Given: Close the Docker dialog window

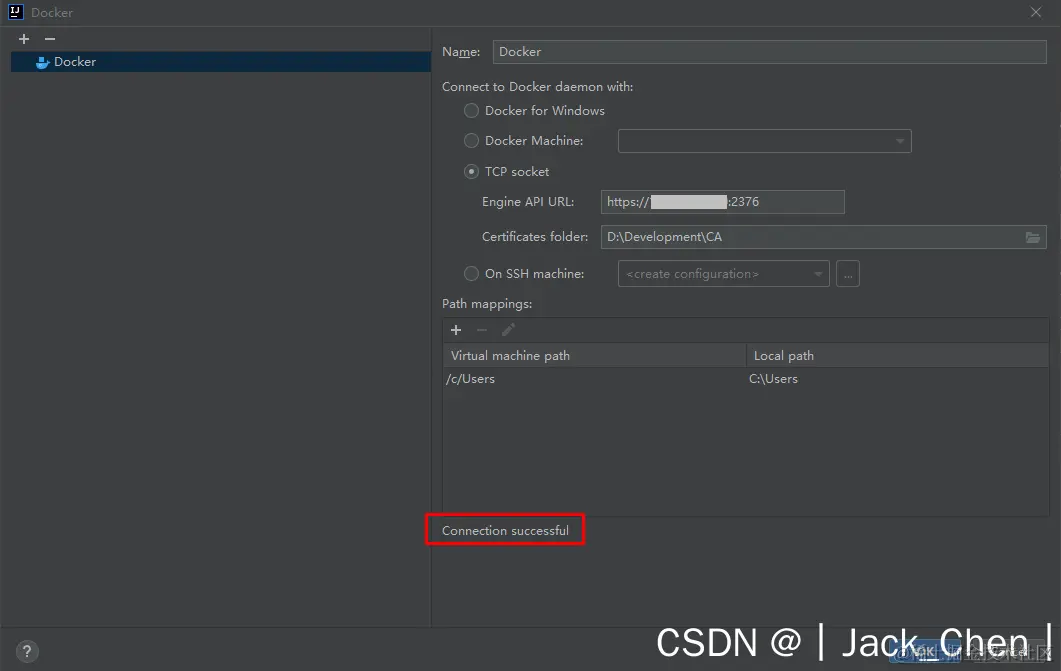Looking at the screenshot, I should pos(1036,12).
